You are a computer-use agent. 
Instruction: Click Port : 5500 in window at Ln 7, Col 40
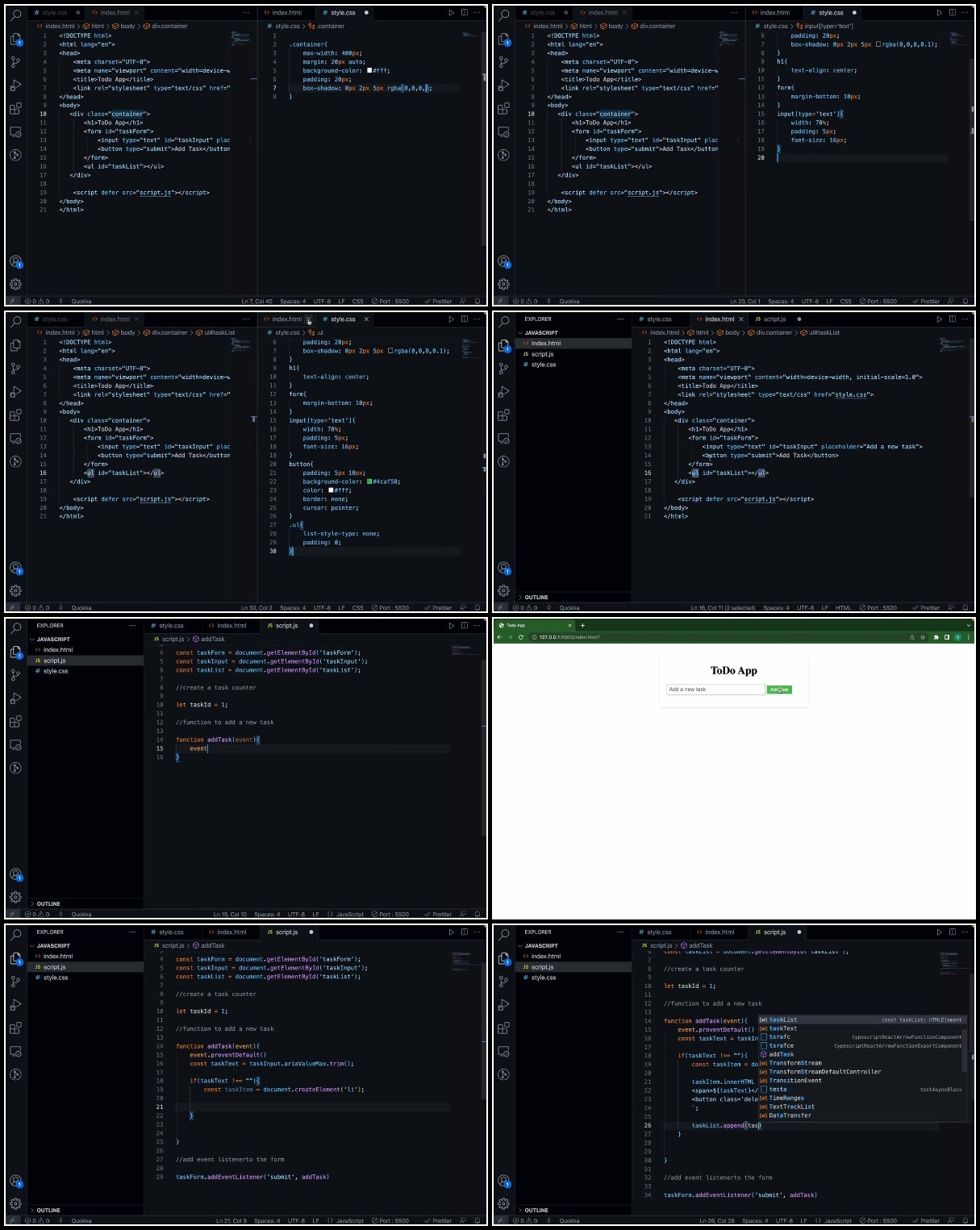(x=390, y=301)
